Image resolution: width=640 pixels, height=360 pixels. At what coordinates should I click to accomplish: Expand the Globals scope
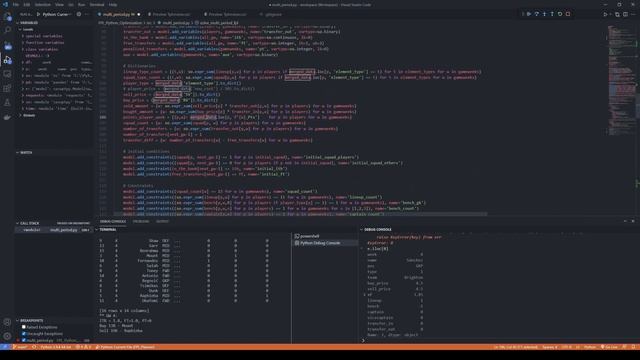coord(28,115)
